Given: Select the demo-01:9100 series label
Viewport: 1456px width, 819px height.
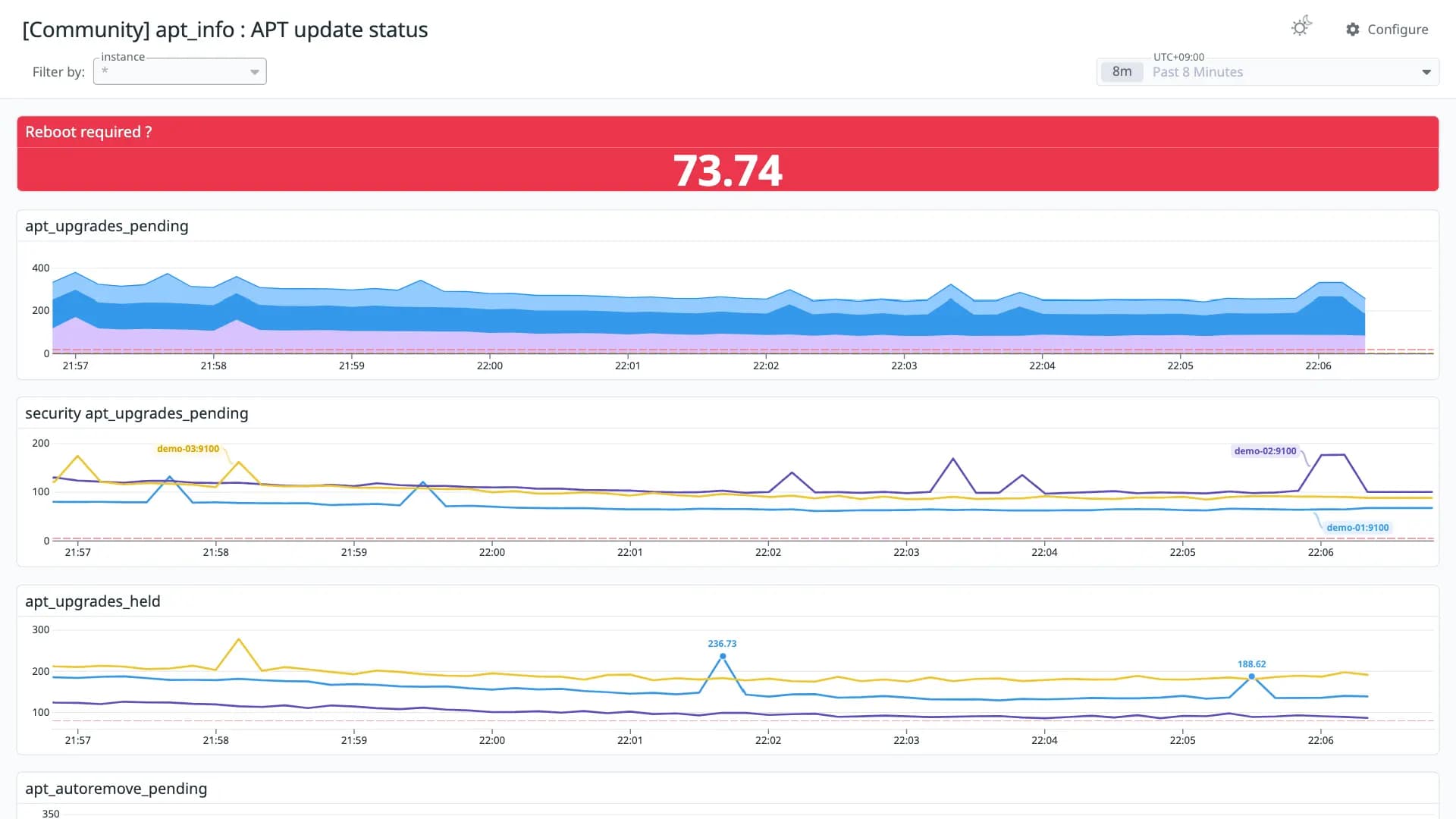Looking at the screenshot, I should click(x=1357, y=528).
